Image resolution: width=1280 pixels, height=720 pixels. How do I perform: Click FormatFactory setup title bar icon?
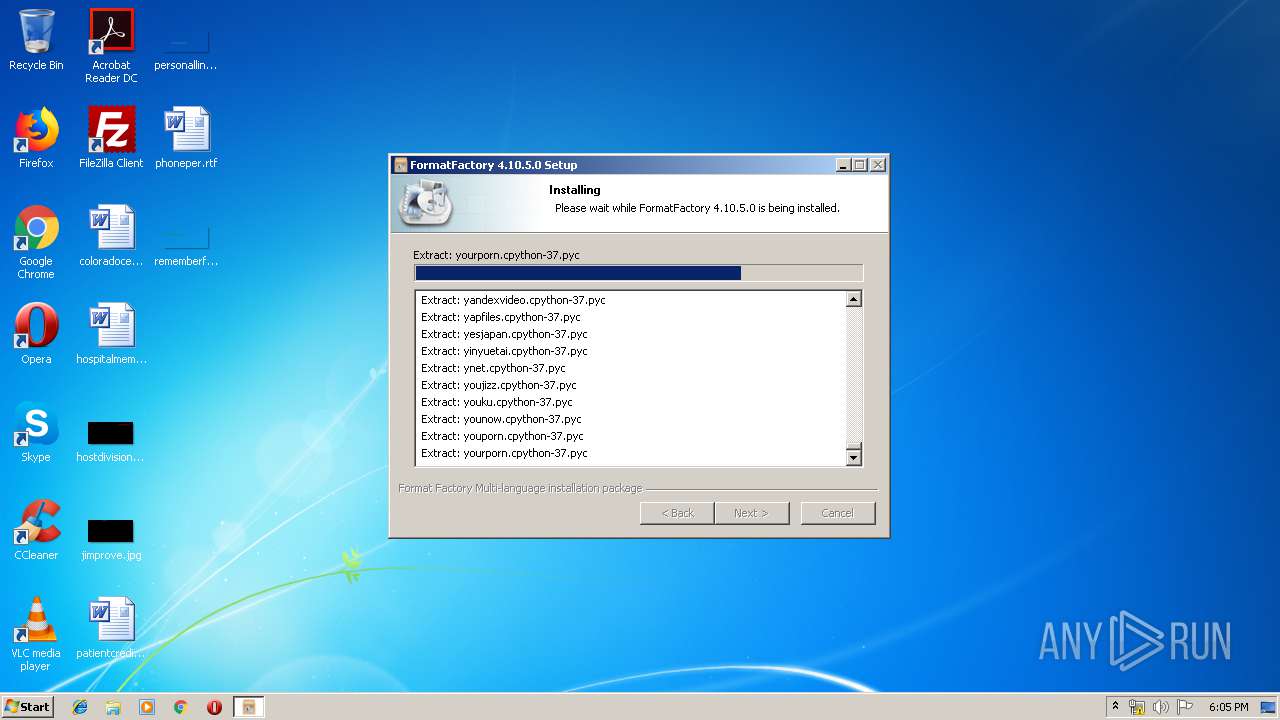point(401,165)
